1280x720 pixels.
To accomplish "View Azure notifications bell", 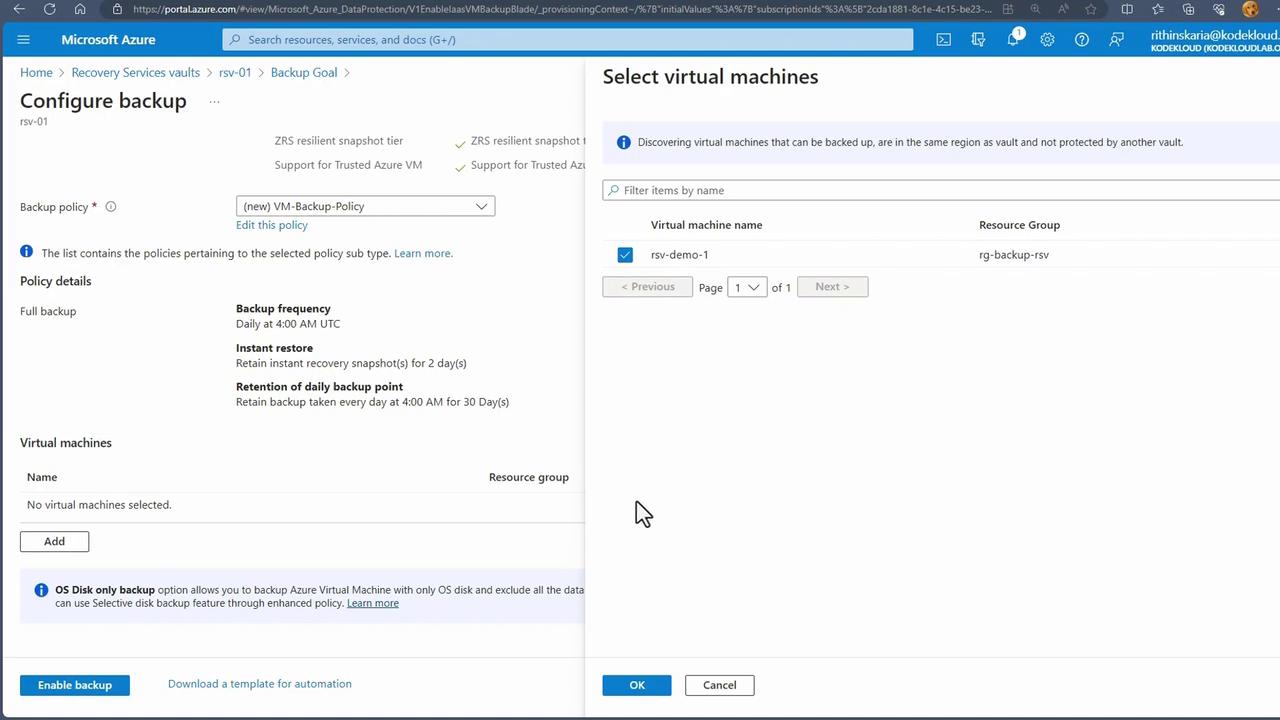I will coord(1013,39).
